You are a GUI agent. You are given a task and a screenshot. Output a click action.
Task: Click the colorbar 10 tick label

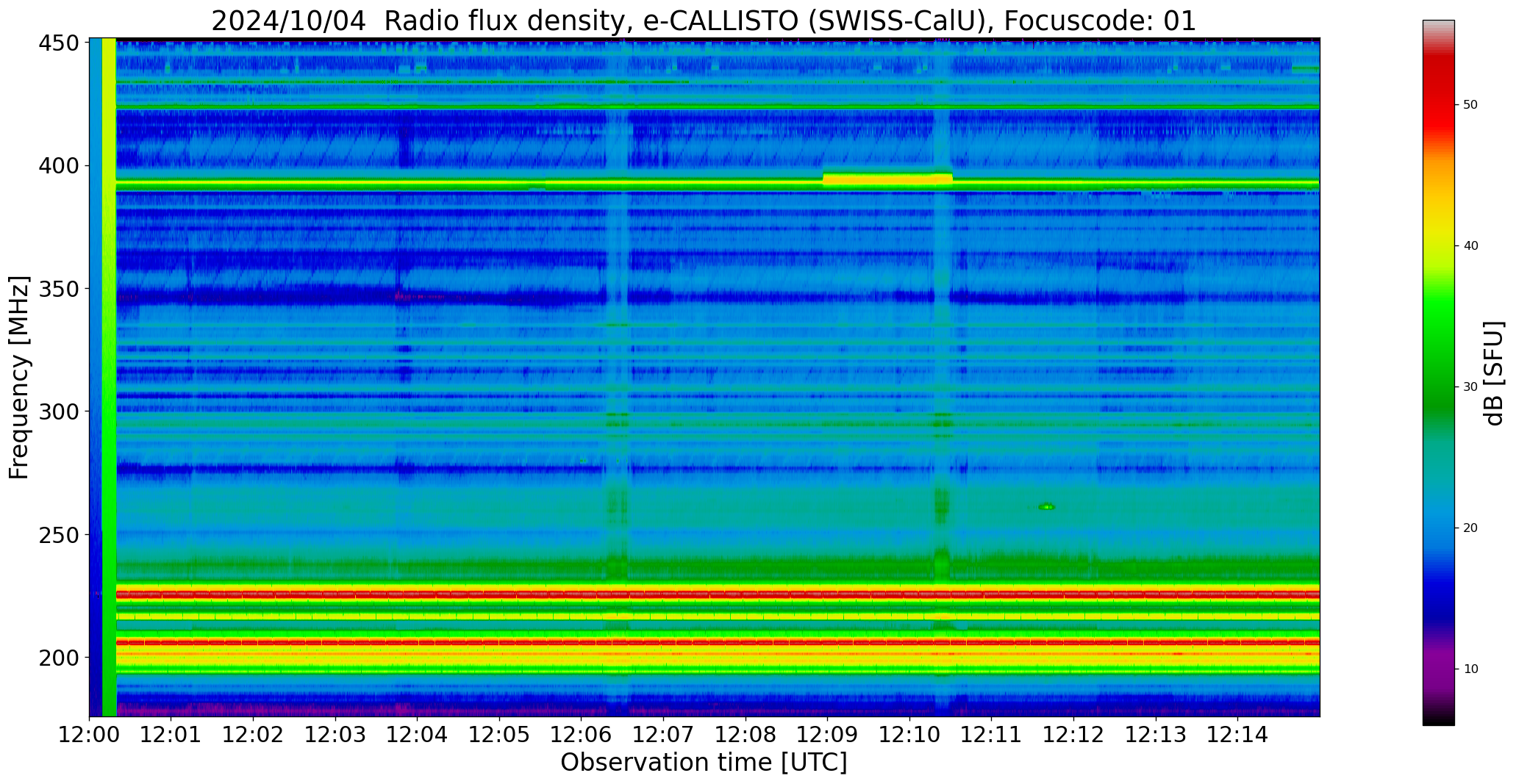1470,669
